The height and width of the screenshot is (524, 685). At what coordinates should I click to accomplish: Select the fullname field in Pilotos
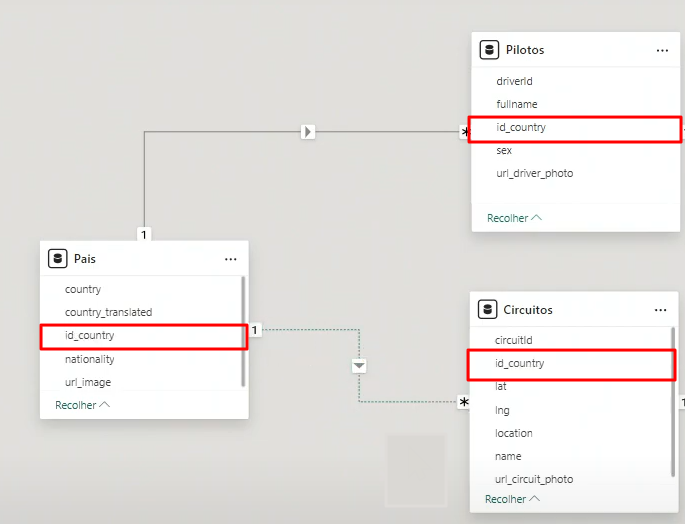tap(519, 104)
